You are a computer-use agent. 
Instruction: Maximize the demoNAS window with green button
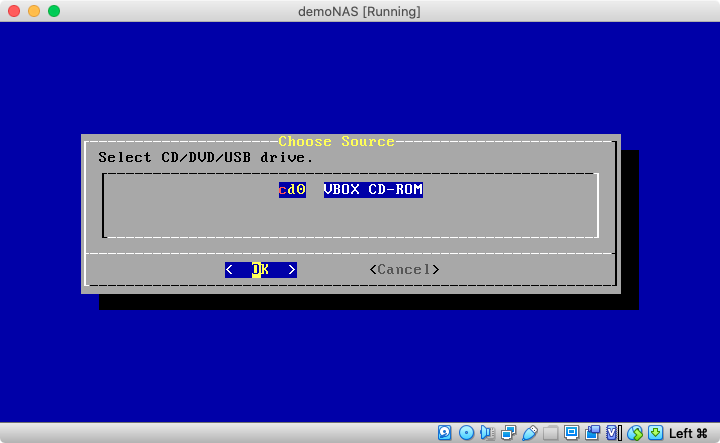coord(54,11)
